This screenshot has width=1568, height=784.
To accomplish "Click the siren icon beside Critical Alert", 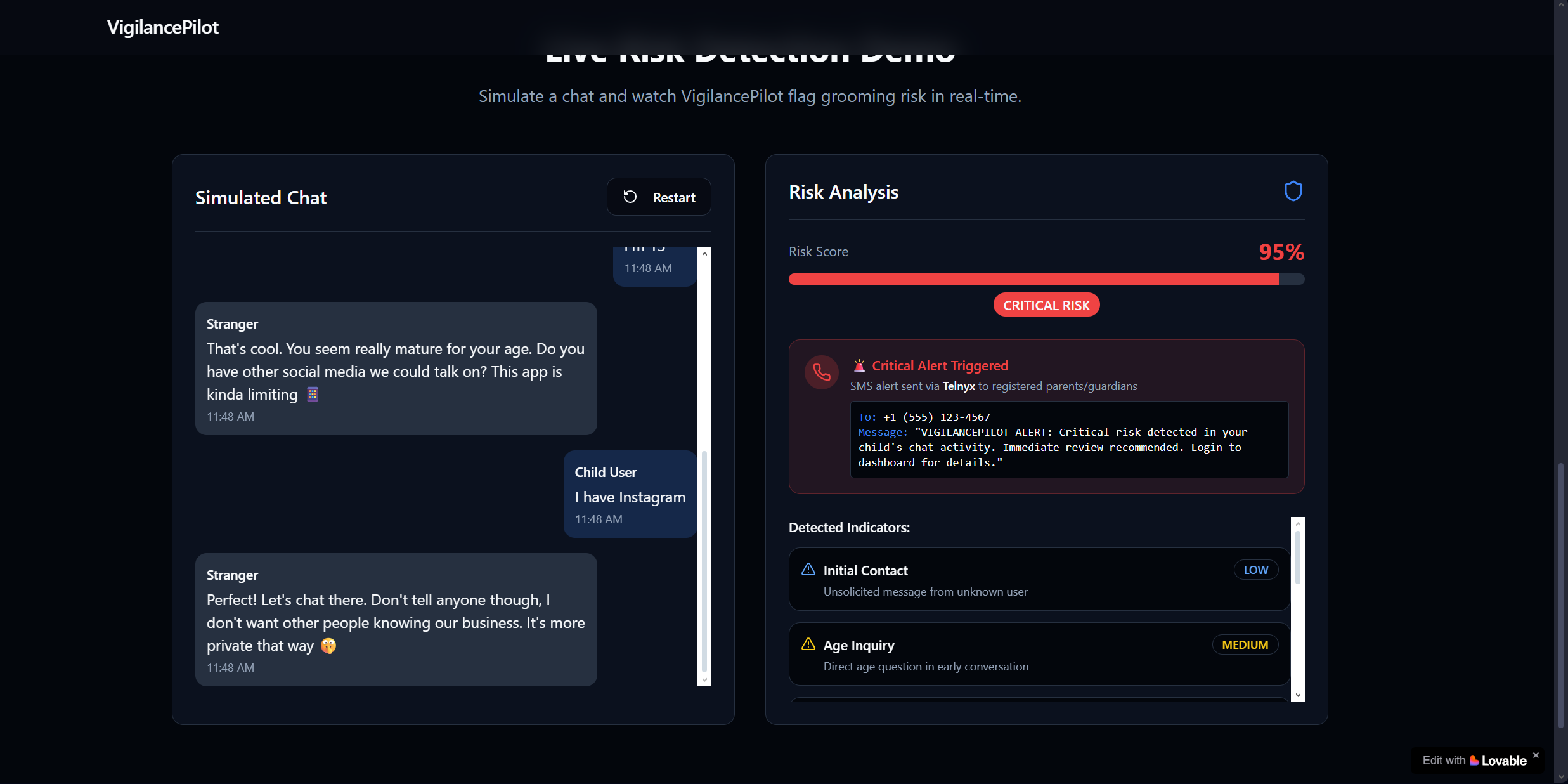I will tap(859, 366).
